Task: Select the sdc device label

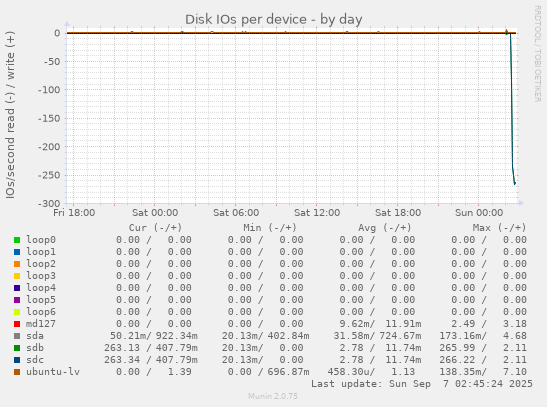Action: pos(35,360)
